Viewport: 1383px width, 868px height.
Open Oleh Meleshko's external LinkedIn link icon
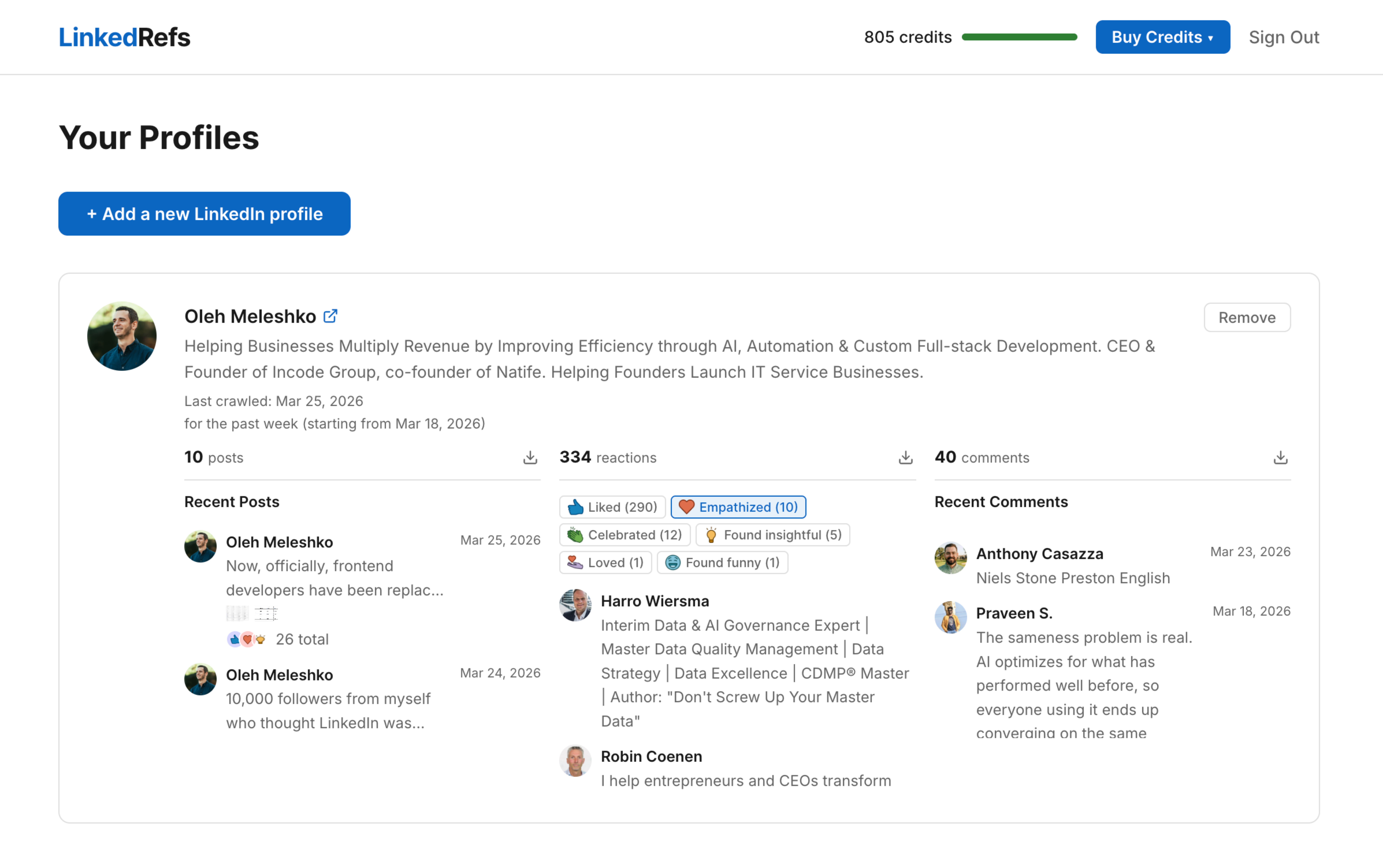pyautogui.click(x=330, y=316)
